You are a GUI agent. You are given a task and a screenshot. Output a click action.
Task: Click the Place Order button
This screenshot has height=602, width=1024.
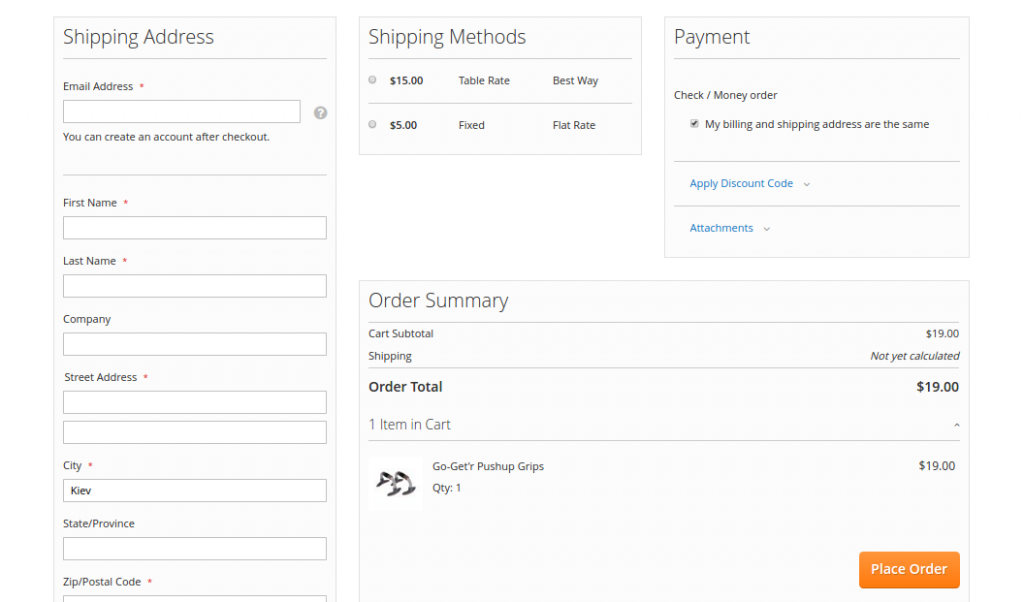tap(908, 569)
